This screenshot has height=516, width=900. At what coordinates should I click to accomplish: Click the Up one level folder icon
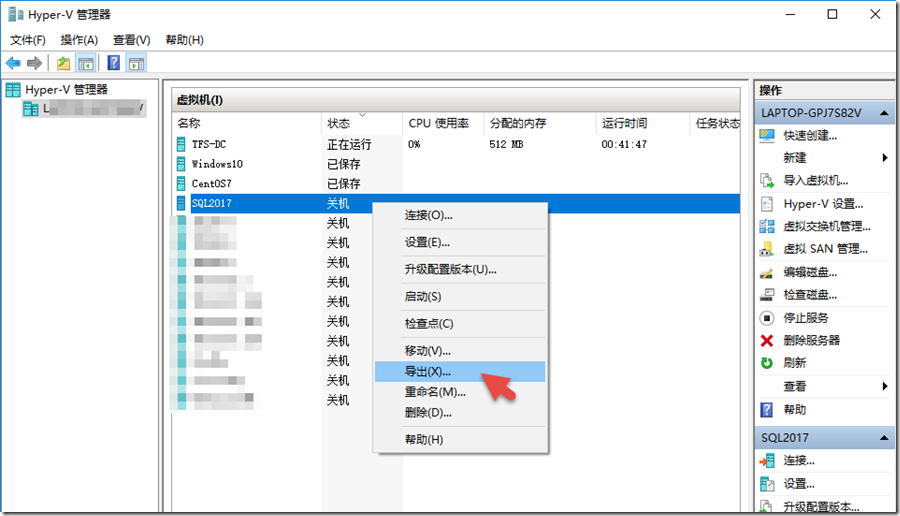63,63
